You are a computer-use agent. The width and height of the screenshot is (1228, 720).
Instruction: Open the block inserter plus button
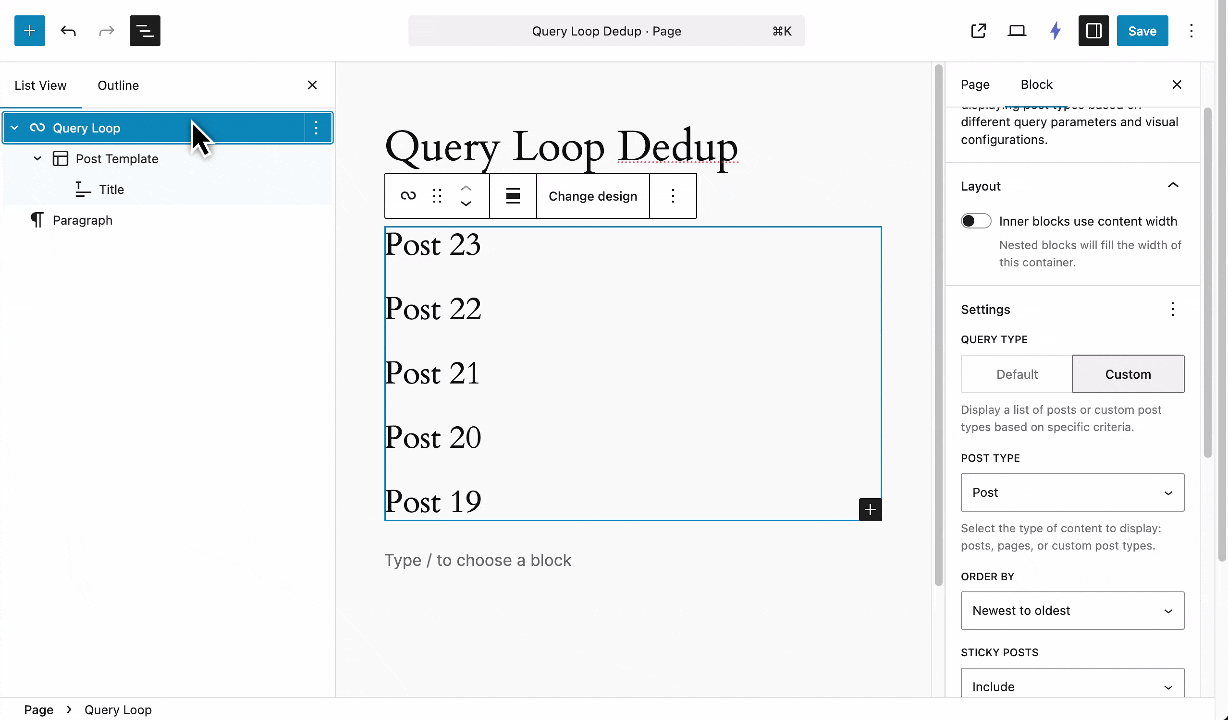click(x=30, y=31)
